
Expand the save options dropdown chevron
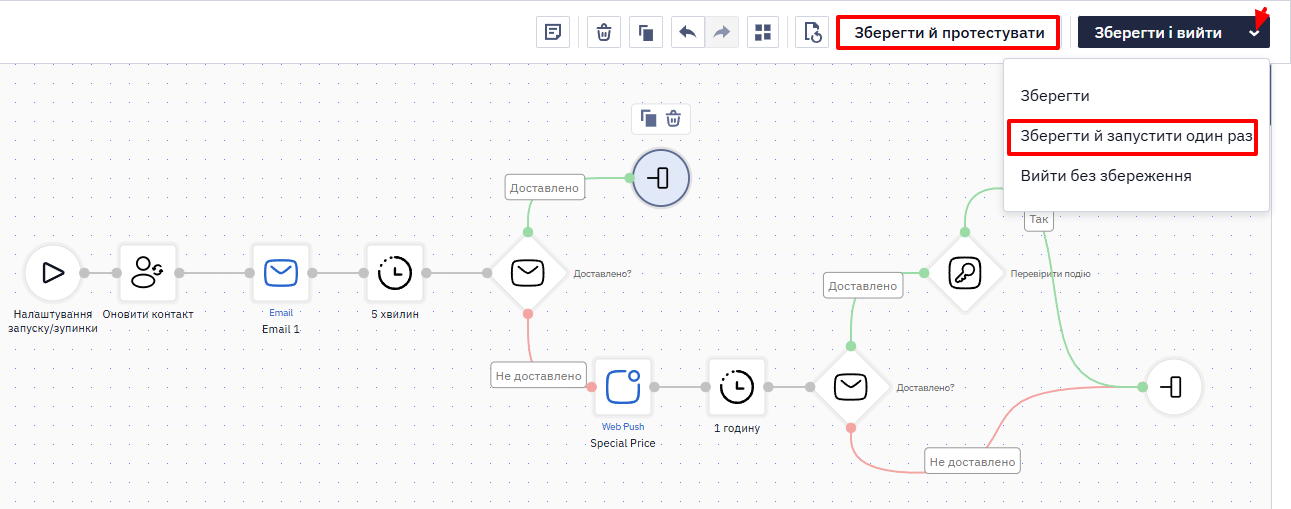(1255, 32)
